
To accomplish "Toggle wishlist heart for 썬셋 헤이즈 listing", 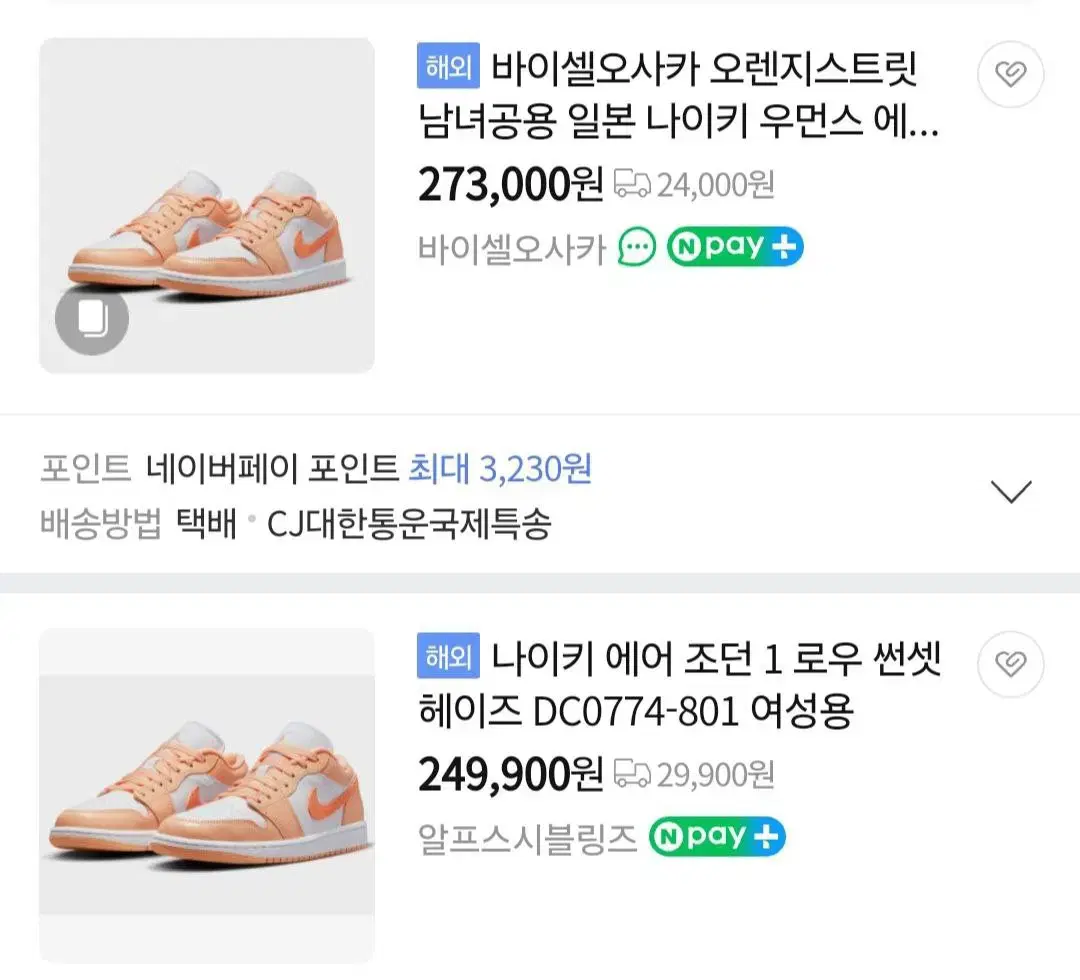I will 1010,664.
